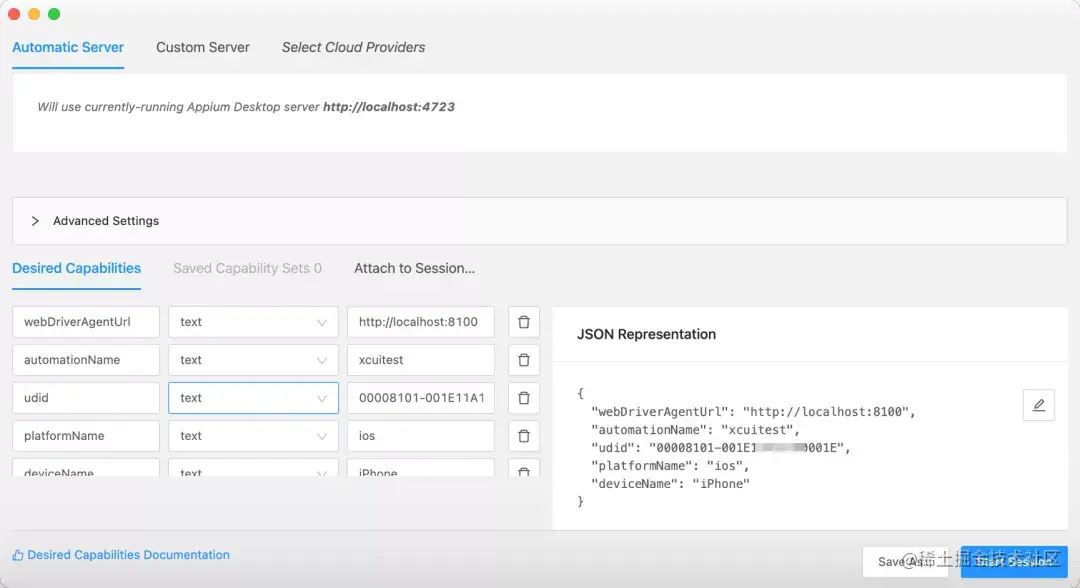Viewport: 1080px width, 588px height.
Task: Open type dropdown for platformName
Action: tap(253, 436)
